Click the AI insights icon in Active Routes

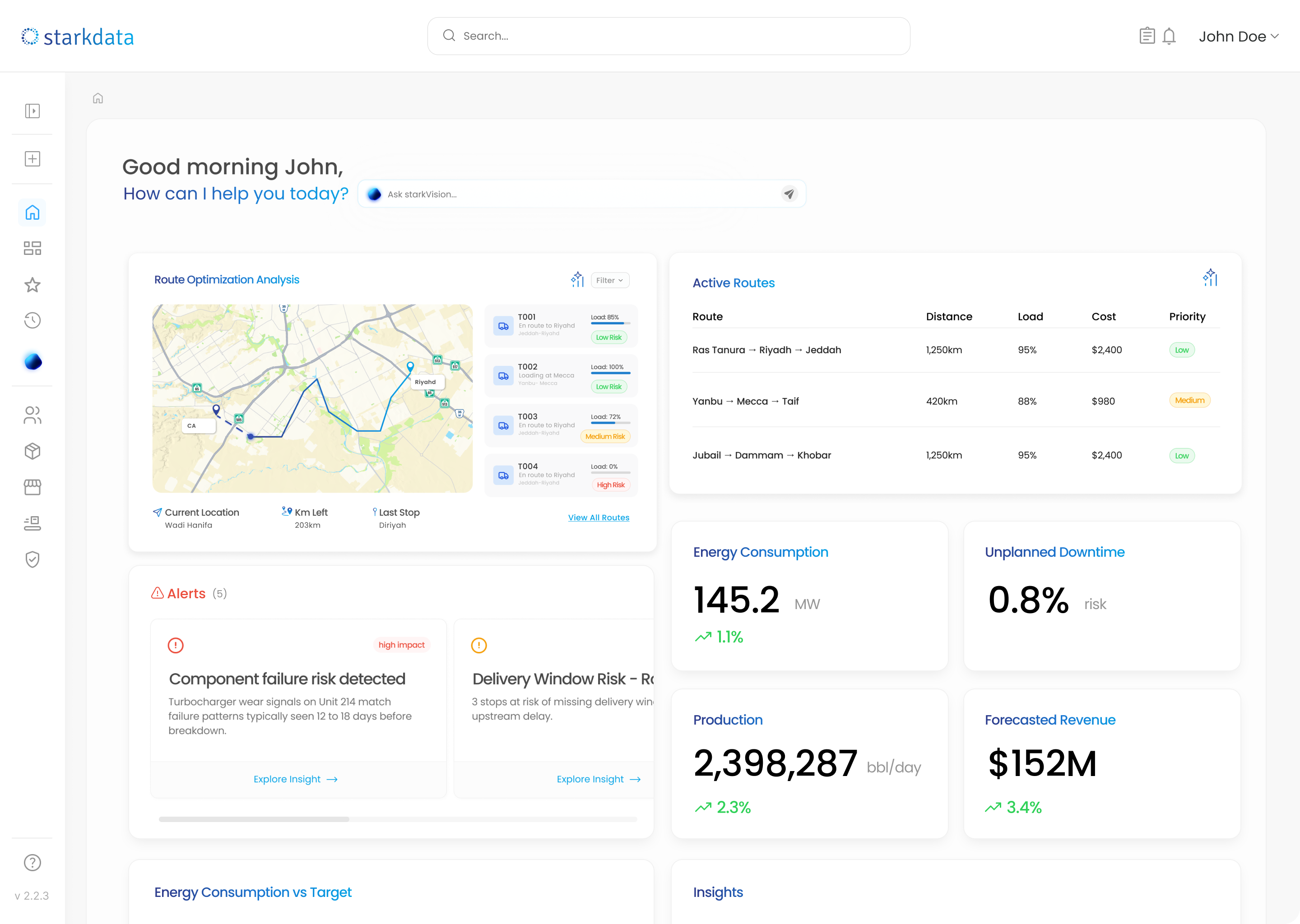pyautogui.click(x=1210, y=277)
